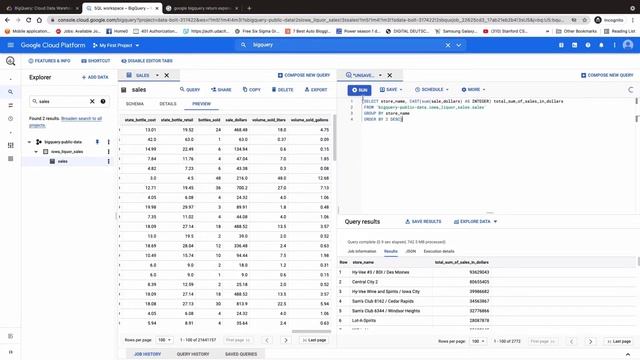Jump to Last page of preview table
Image resolution: width=640 pixels, height=360 pixels.
[x=314, y=340]
